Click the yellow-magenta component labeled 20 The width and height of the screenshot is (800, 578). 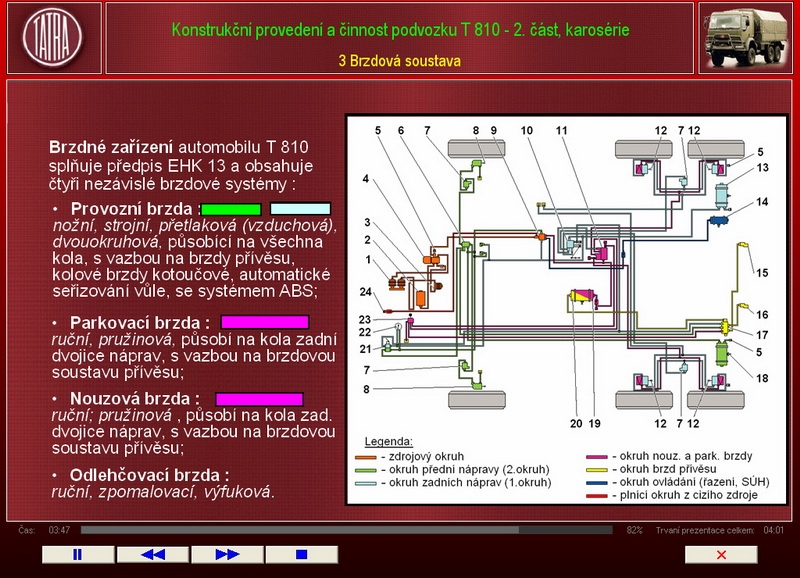coord(581,296)
